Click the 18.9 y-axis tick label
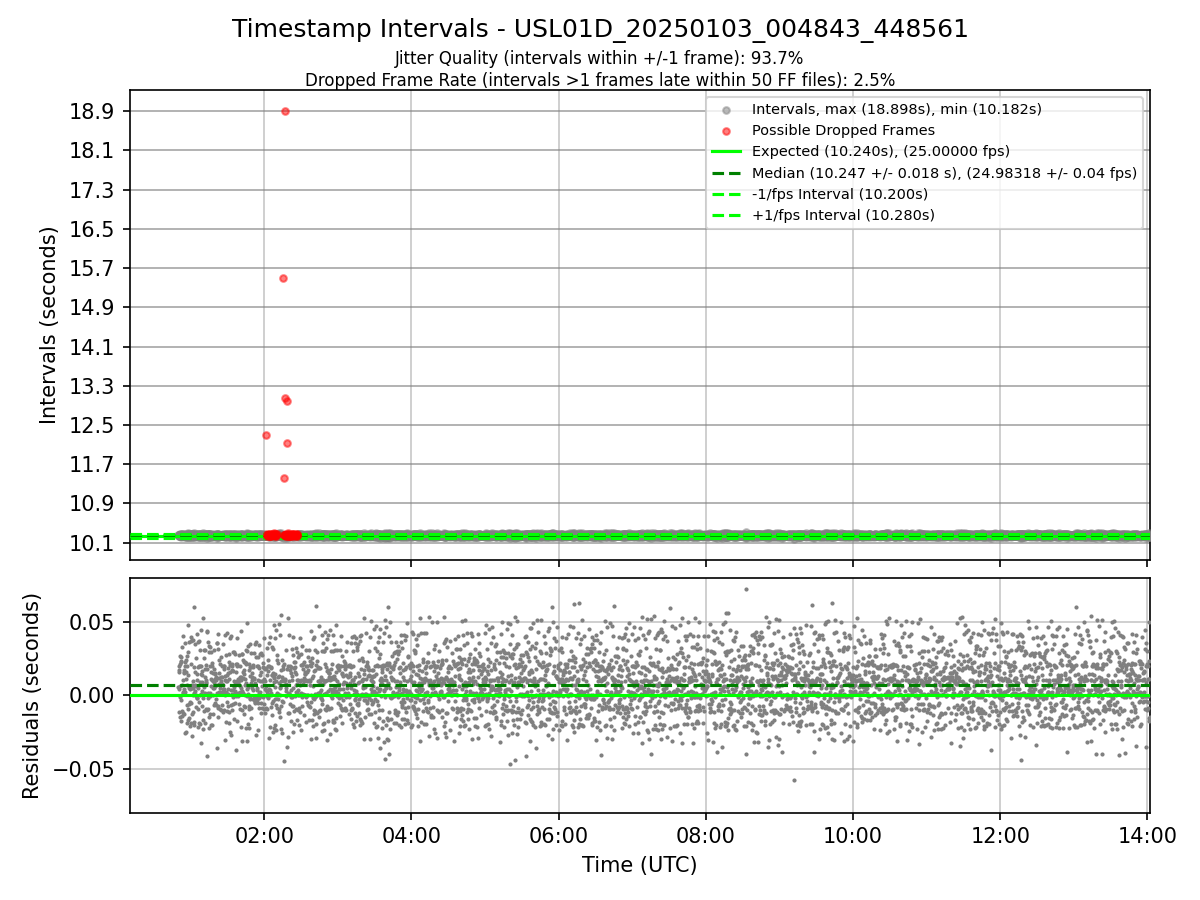 [x=93, y=111]
